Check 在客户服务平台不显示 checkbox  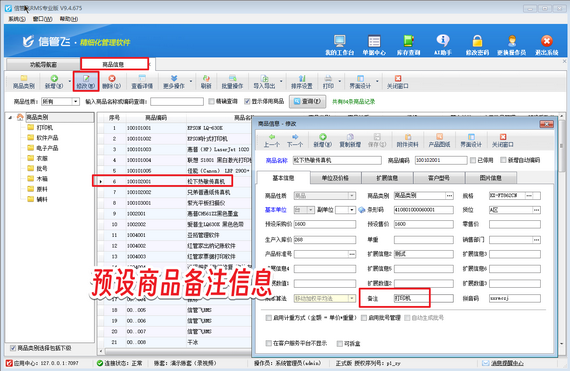pos(269,343)
